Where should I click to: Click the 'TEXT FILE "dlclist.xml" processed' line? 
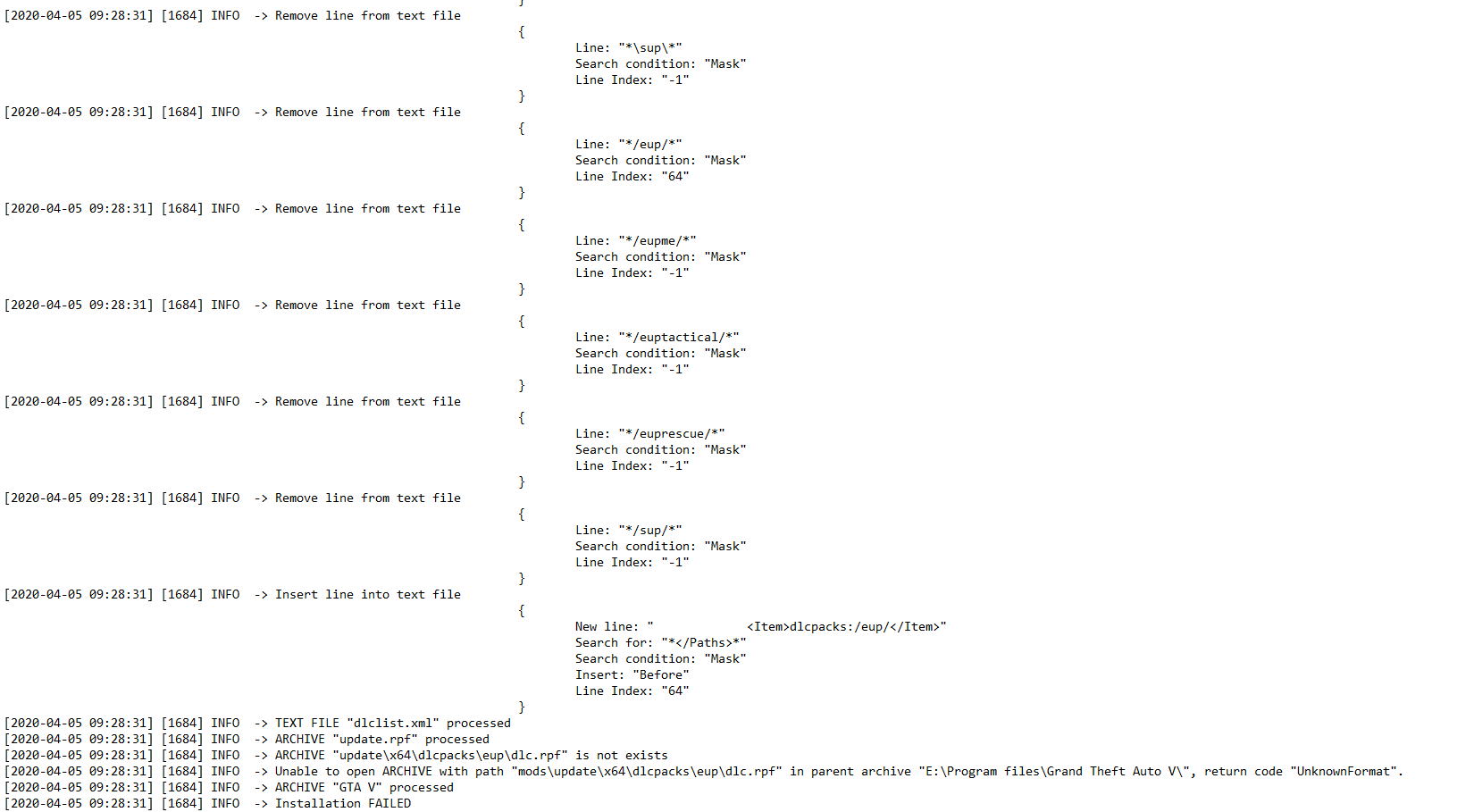258,723
